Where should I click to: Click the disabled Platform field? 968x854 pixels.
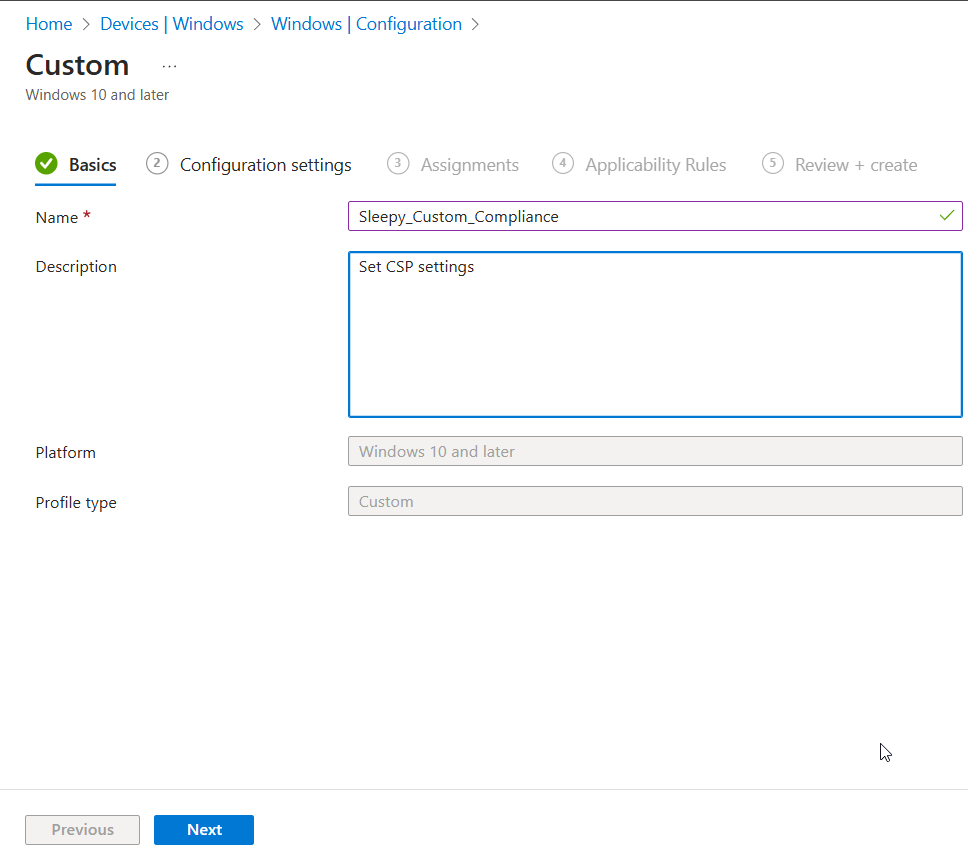coord(655,451)
